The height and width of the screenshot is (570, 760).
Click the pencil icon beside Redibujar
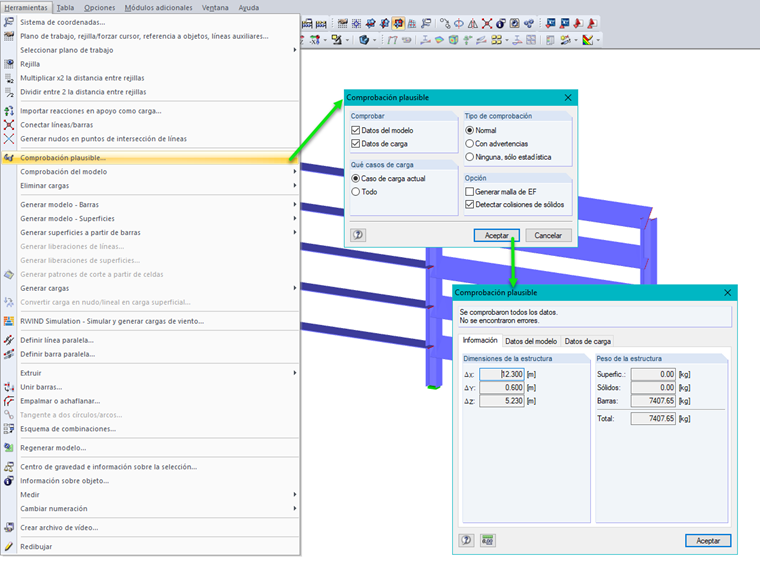(9, 547)
